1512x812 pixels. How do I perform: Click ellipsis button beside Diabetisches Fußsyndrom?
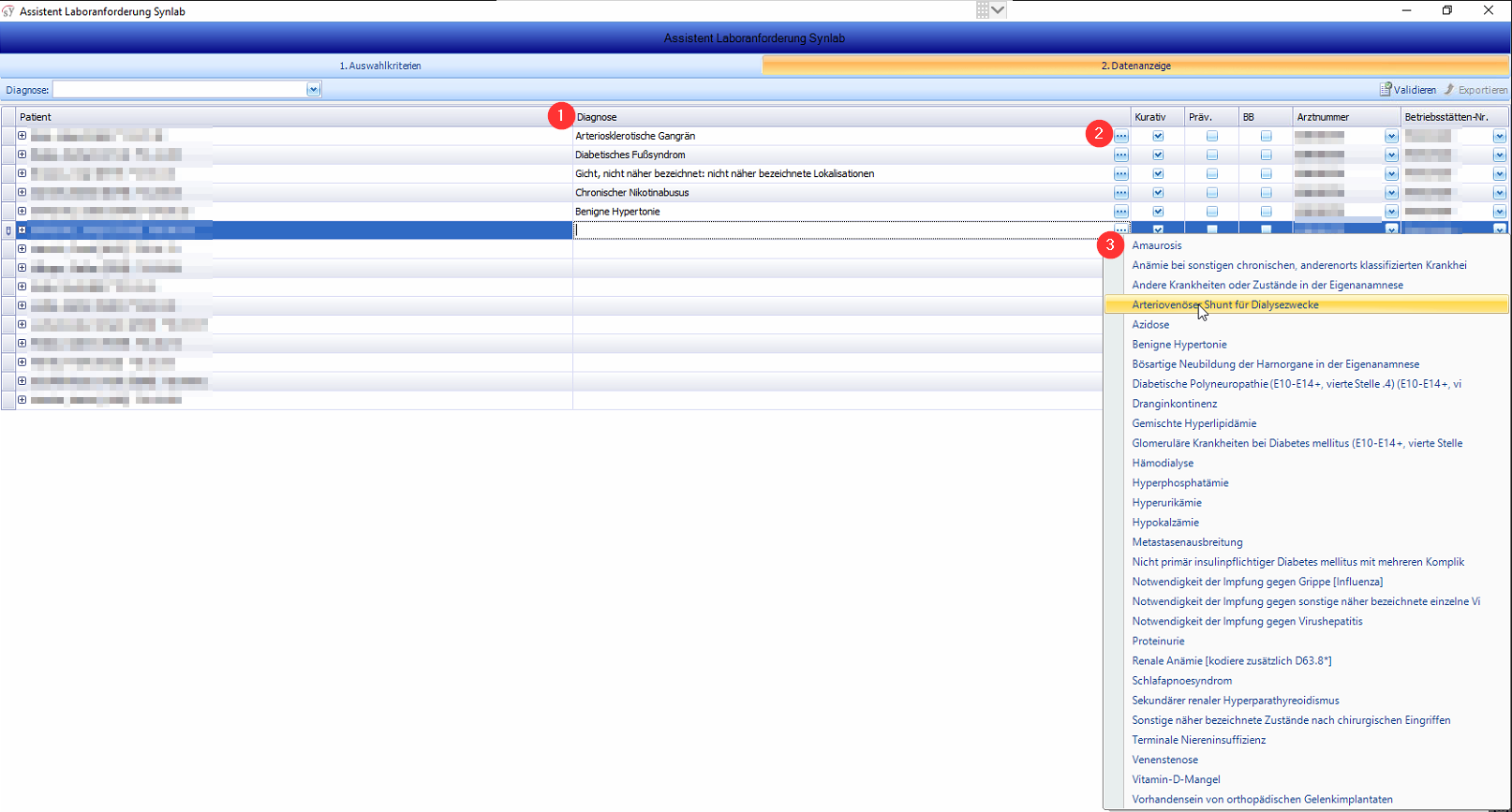(1120, 155)
